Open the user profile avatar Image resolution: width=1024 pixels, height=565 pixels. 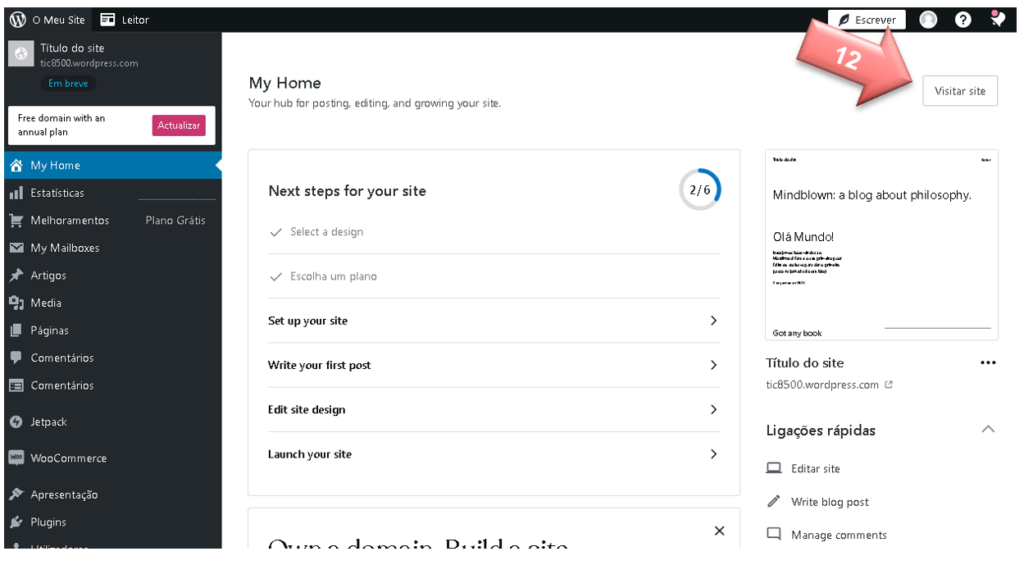(928, 19)
